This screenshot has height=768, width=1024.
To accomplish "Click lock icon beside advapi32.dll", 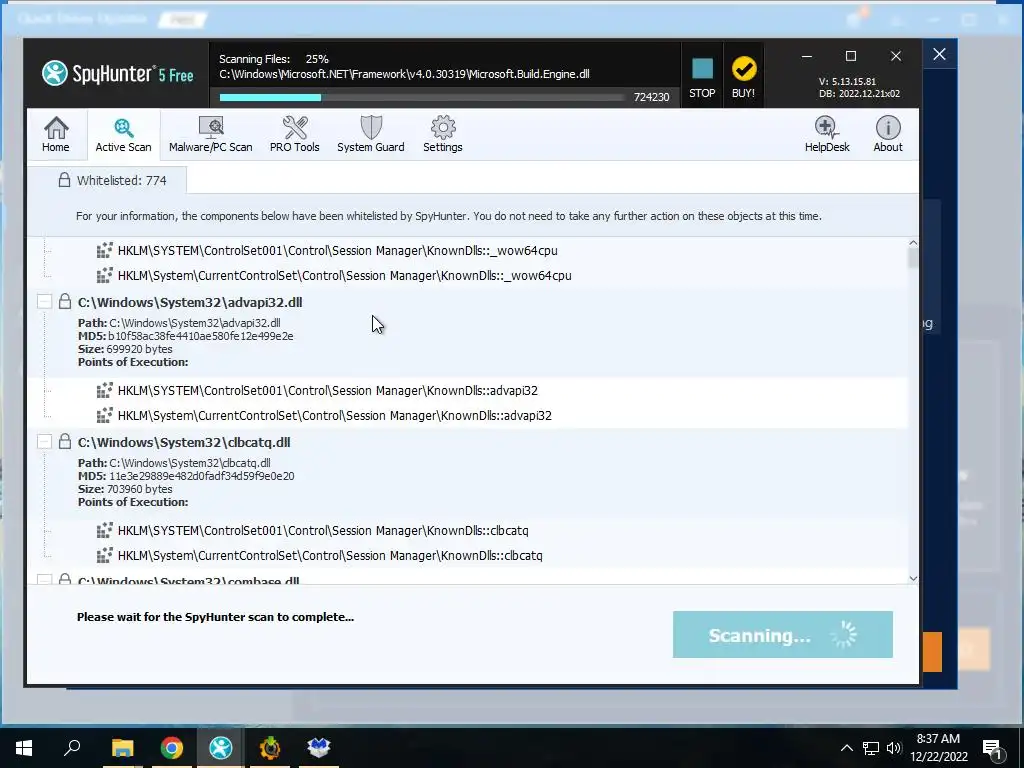I will pos(65,301).
